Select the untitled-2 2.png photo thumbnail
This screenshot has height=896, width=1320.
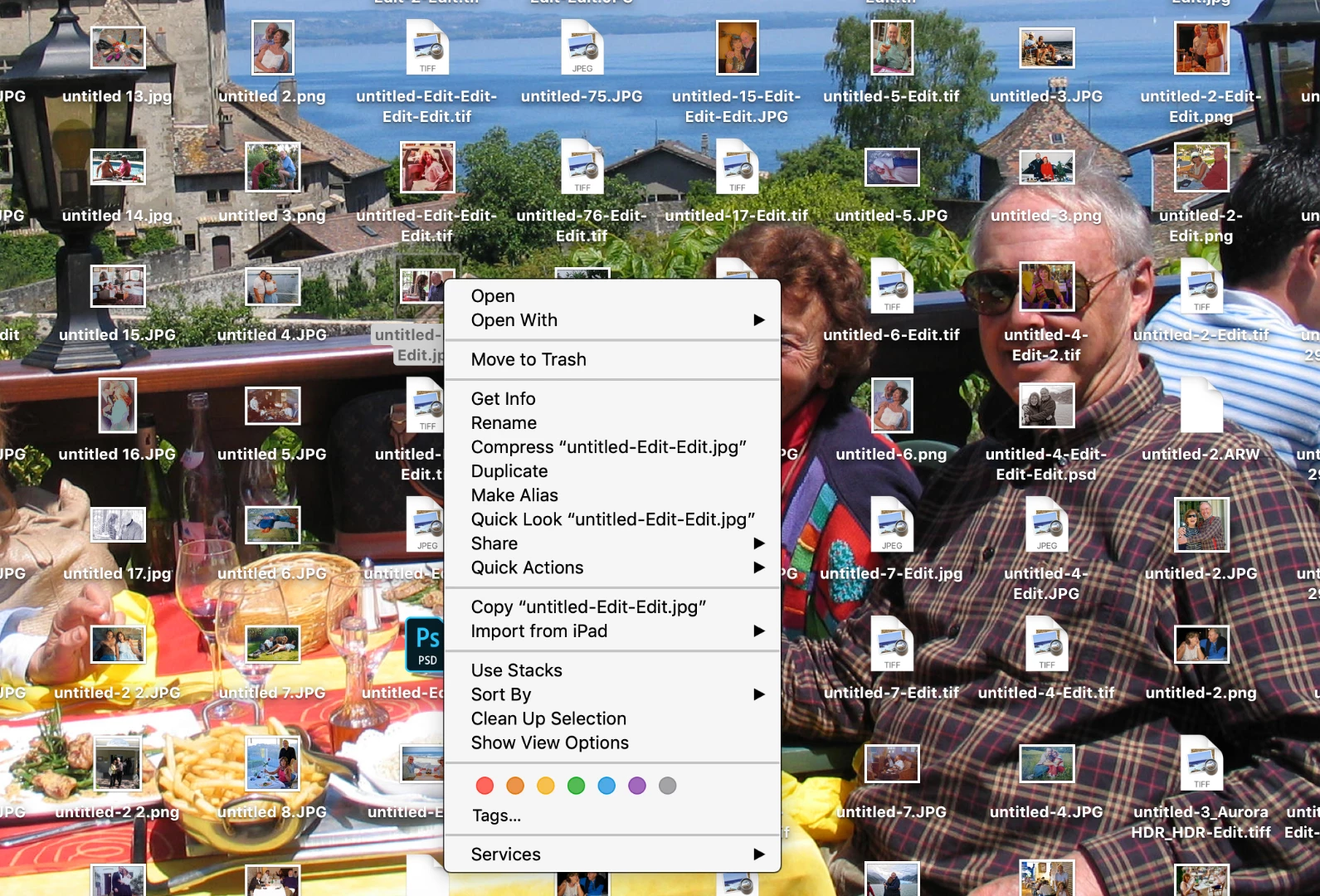(118, 764)
